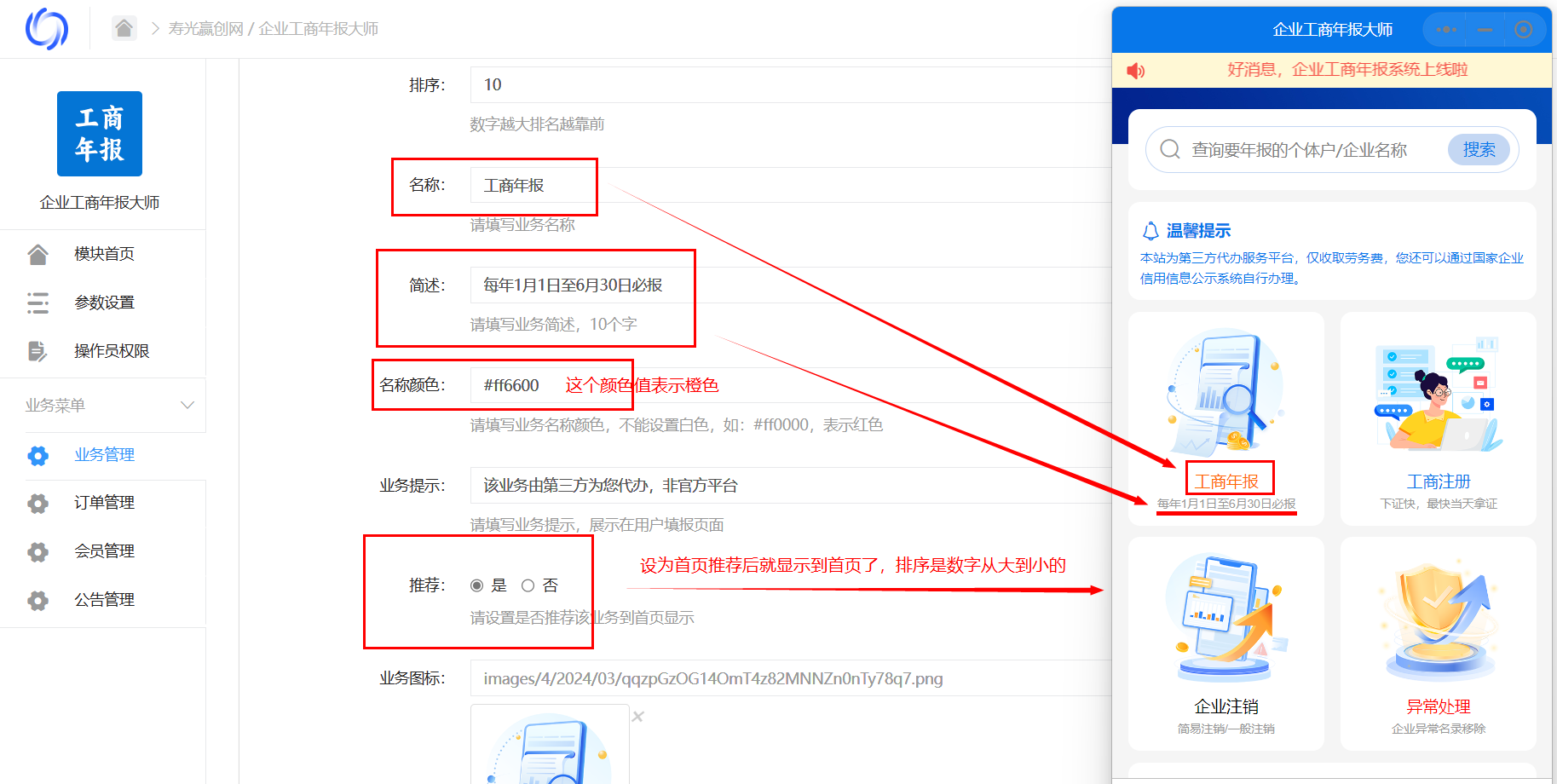Remove the uploaded business icon with X
Image resolution: width=1557 pixels, height=784 pixels.
(637, 717)
